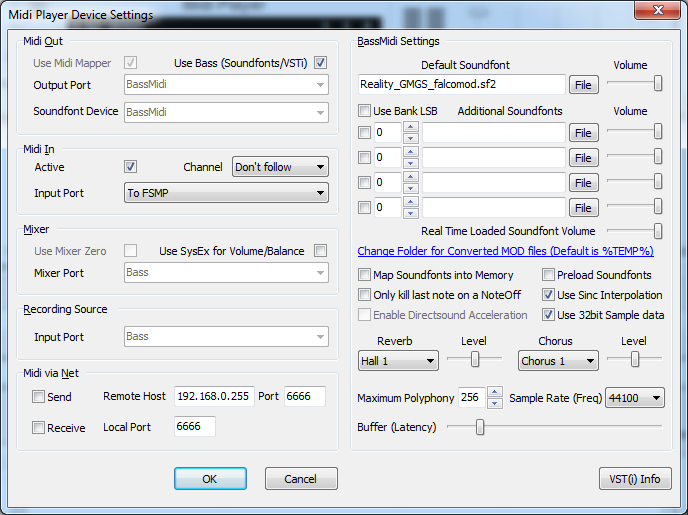Toggle Only kill last note on NoteOff

364,294
